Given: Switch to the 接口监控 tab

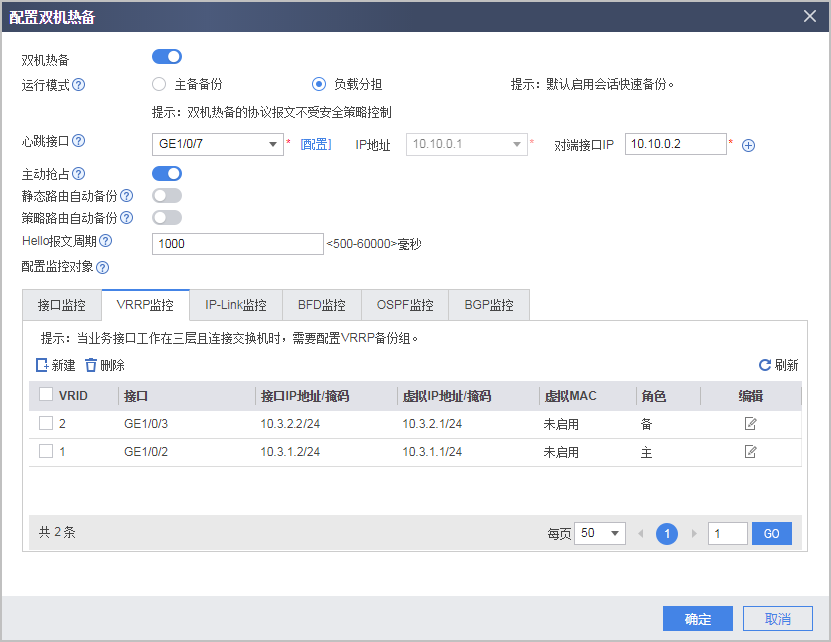Looking at the screenshot, I should (62, 305).
